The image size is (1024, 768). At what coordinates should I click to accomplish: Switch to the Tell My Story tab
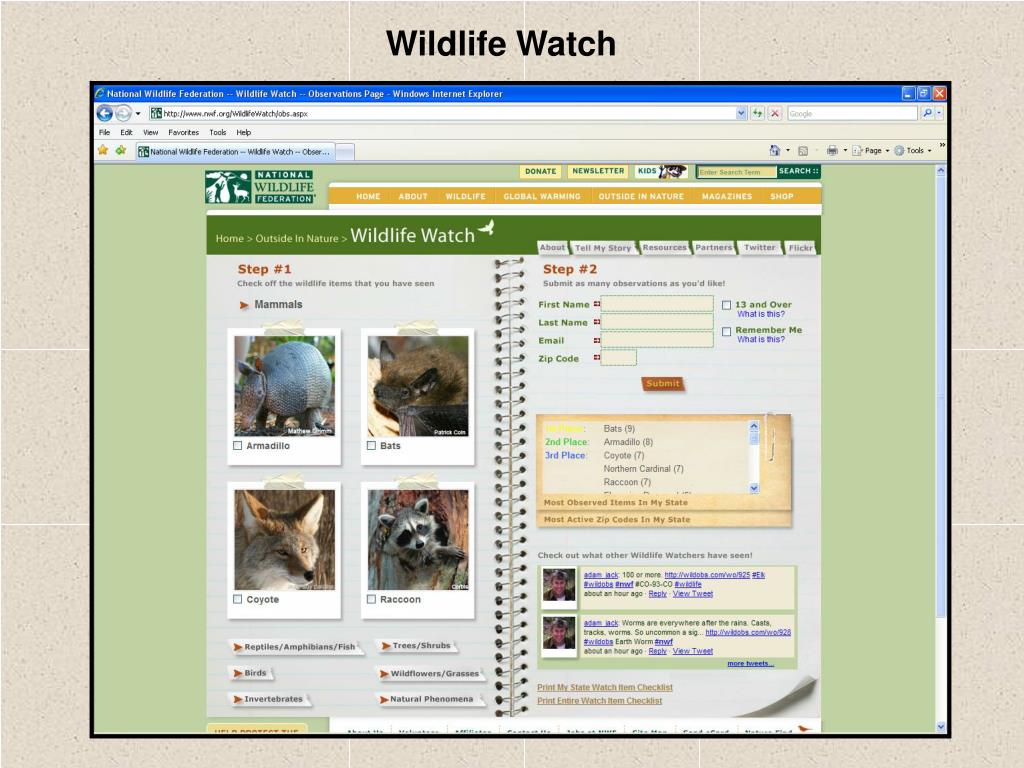click(x=603, y=248)
